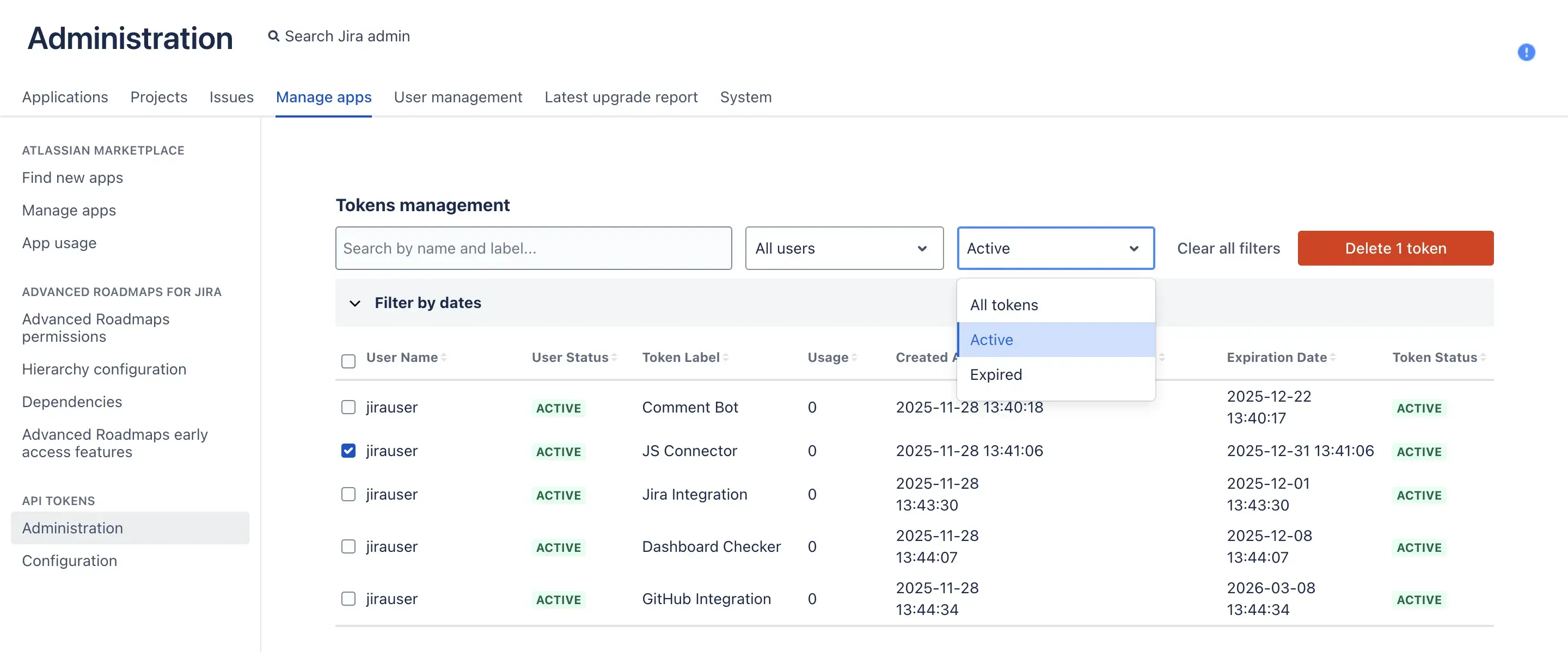Sort by User Name column arrows
Viewport: 1568px width, 652px height.
tap(444, 358)
